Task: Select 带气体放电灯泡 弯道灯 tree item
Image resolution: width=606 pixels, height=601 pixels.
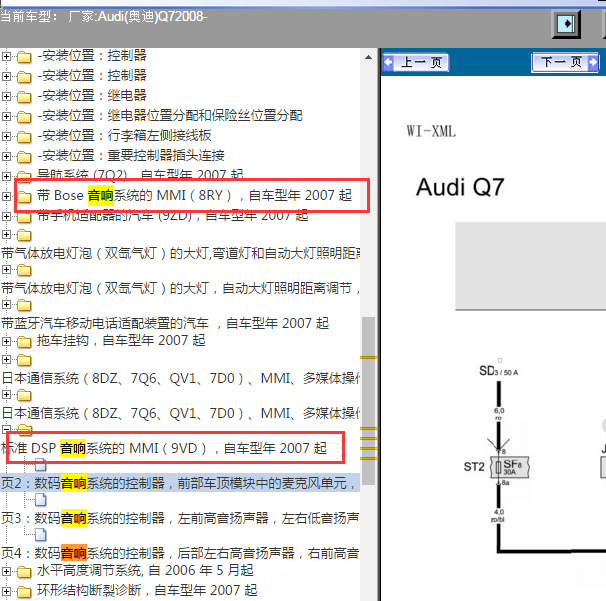Action: [x=181, y=254]
